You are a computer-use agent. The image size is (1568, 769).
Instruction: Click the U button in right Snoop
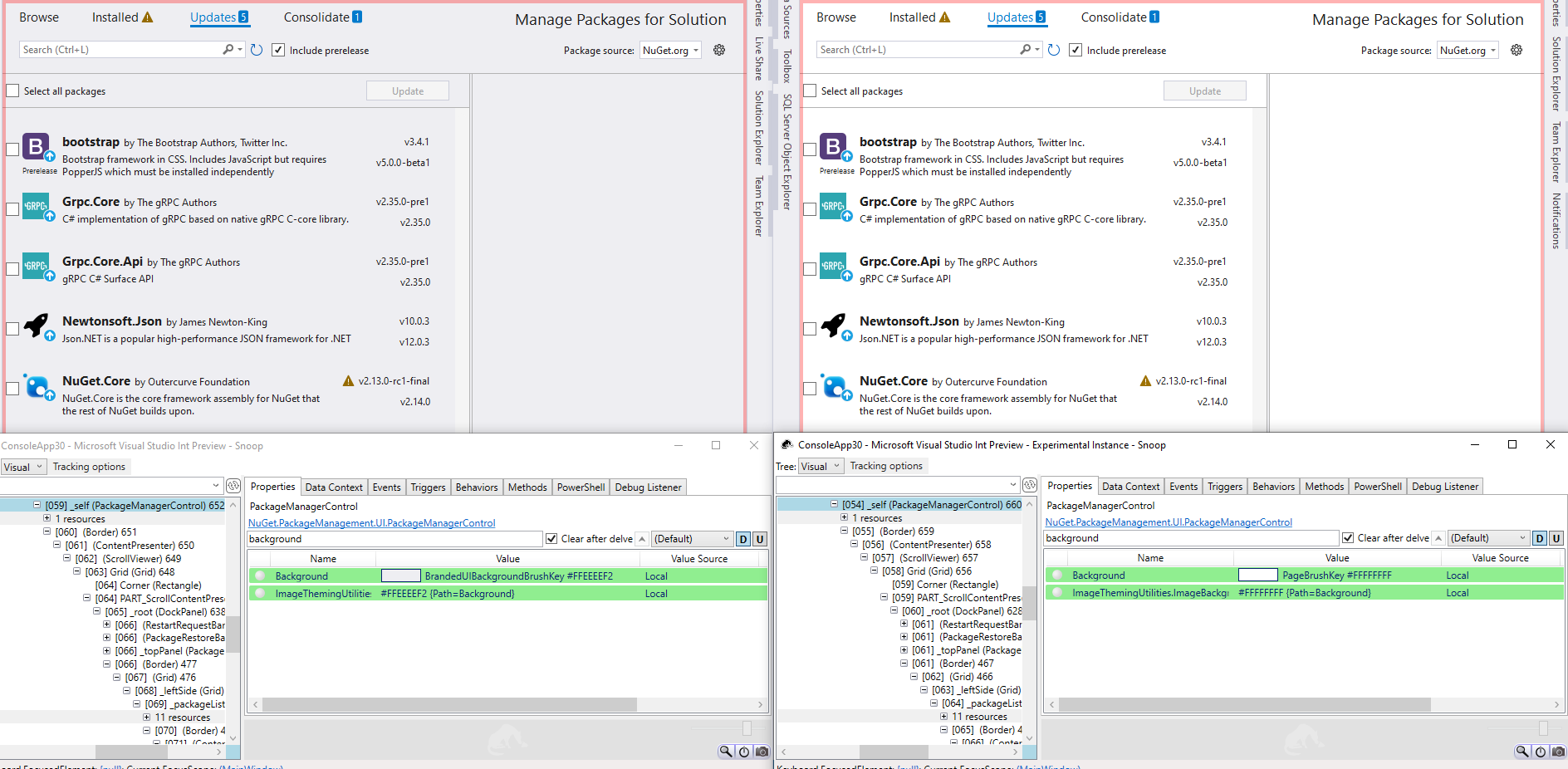pos(1556,538)
